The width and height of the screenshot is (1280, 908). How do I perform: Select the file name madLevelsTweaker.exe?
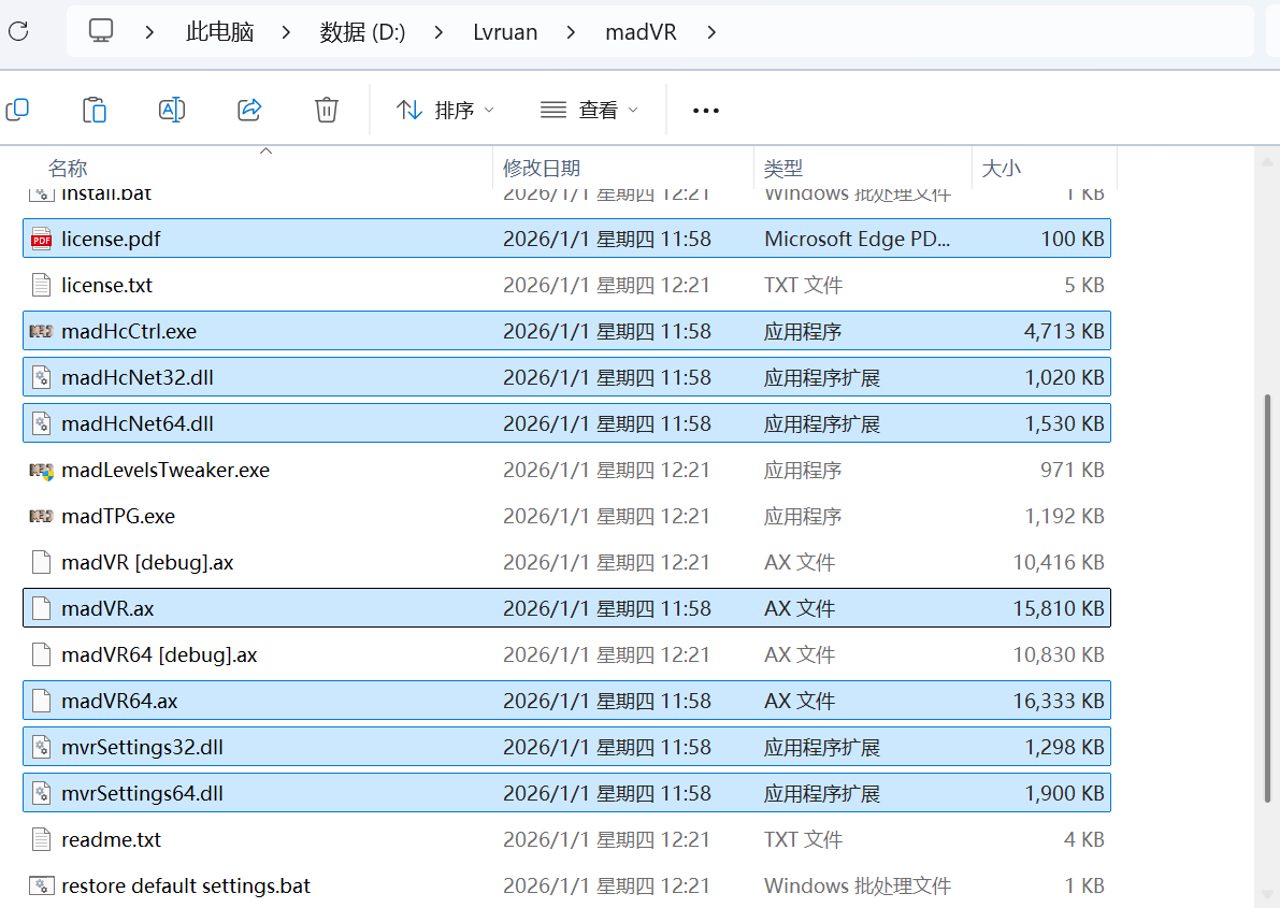pos(165,470)
